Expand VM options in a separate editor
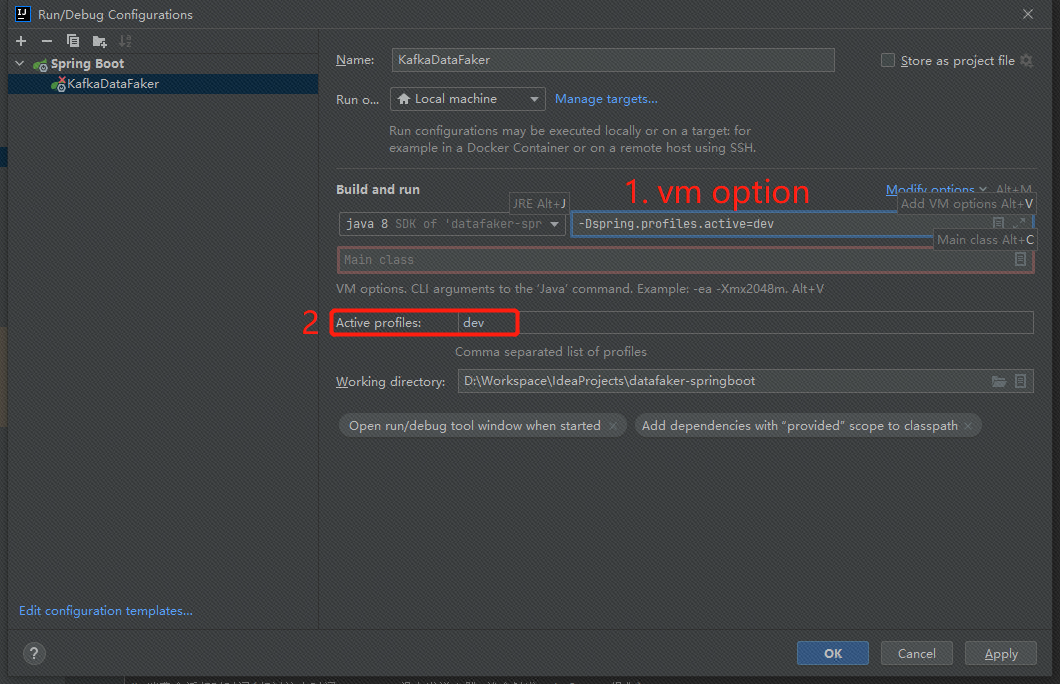This screenshot has width=1060, height=684. (1022, 223)
